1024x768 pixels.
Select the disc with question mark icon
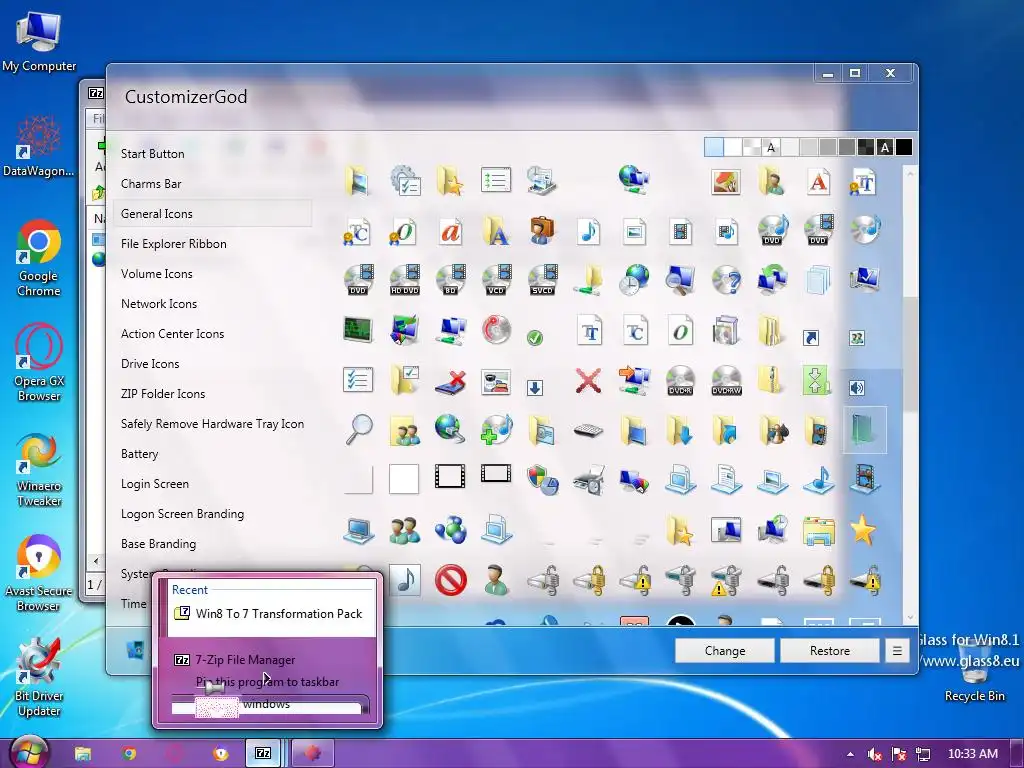726,280
